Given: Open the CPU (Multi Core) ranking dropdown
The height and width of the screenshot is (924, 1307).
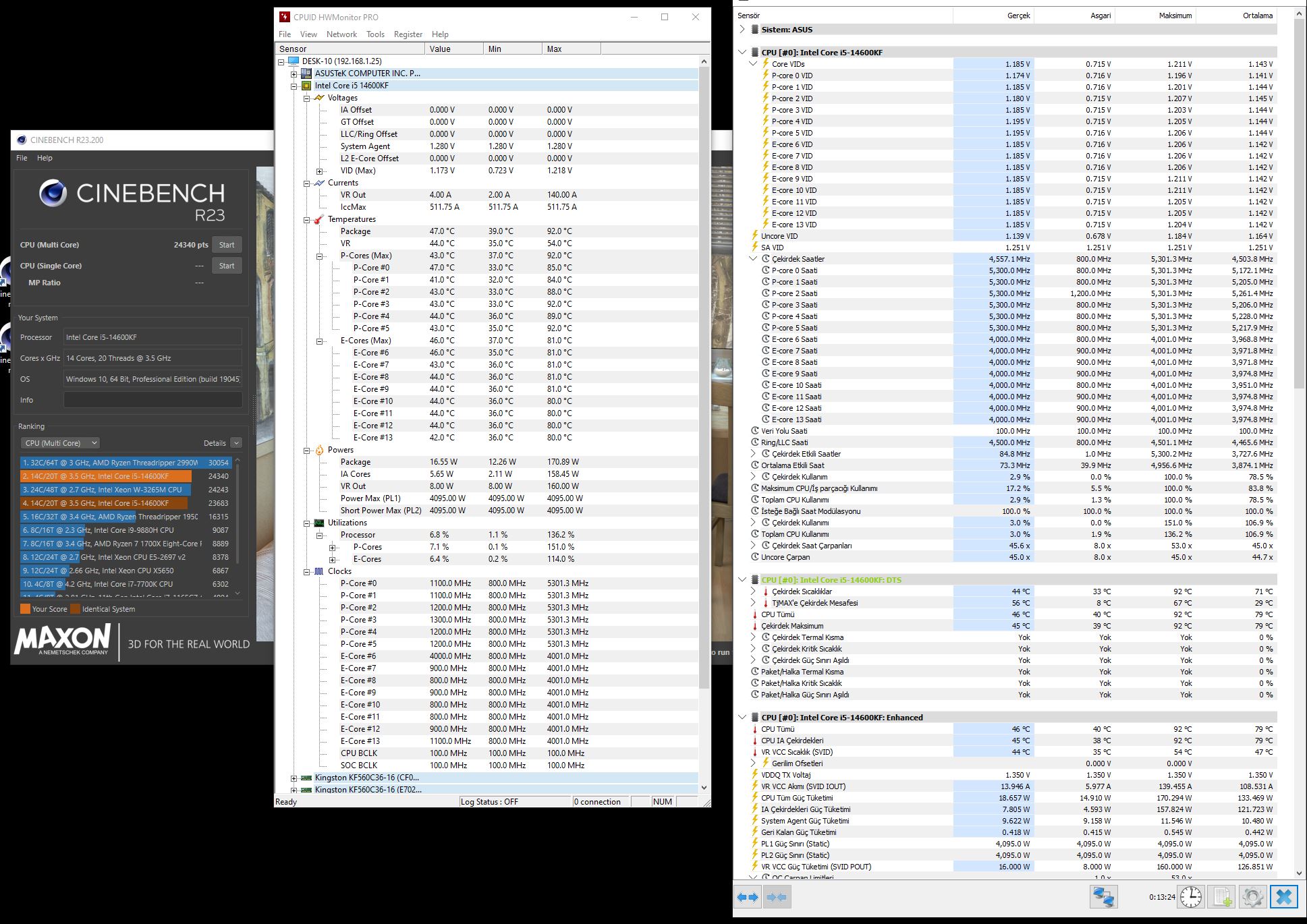Looking at the screenshot, I should coord(60,443).
